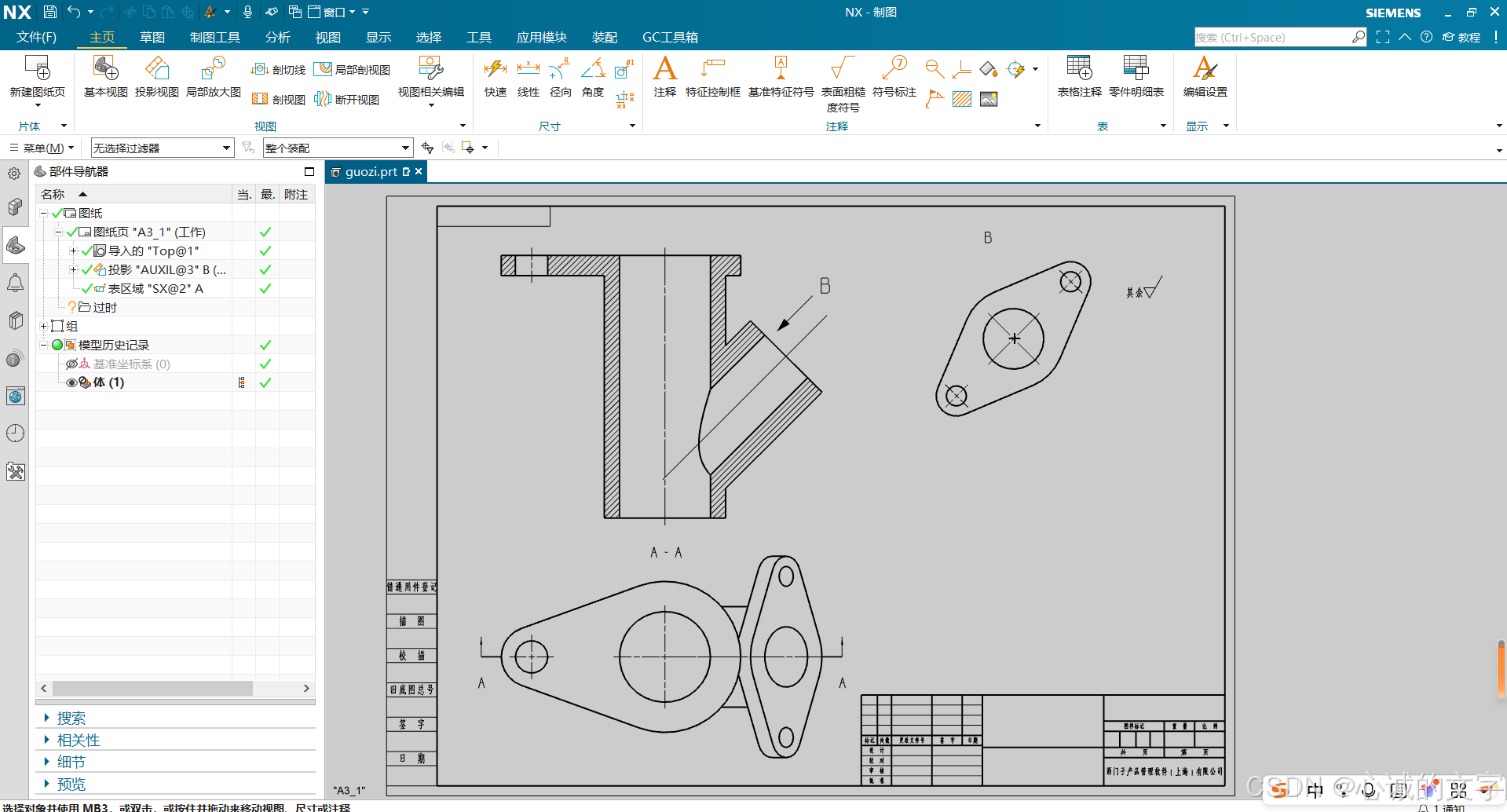Open the 菜单(M) dropdown
The width and height of the screenshot is (1507, 812).
click(42, 148)
